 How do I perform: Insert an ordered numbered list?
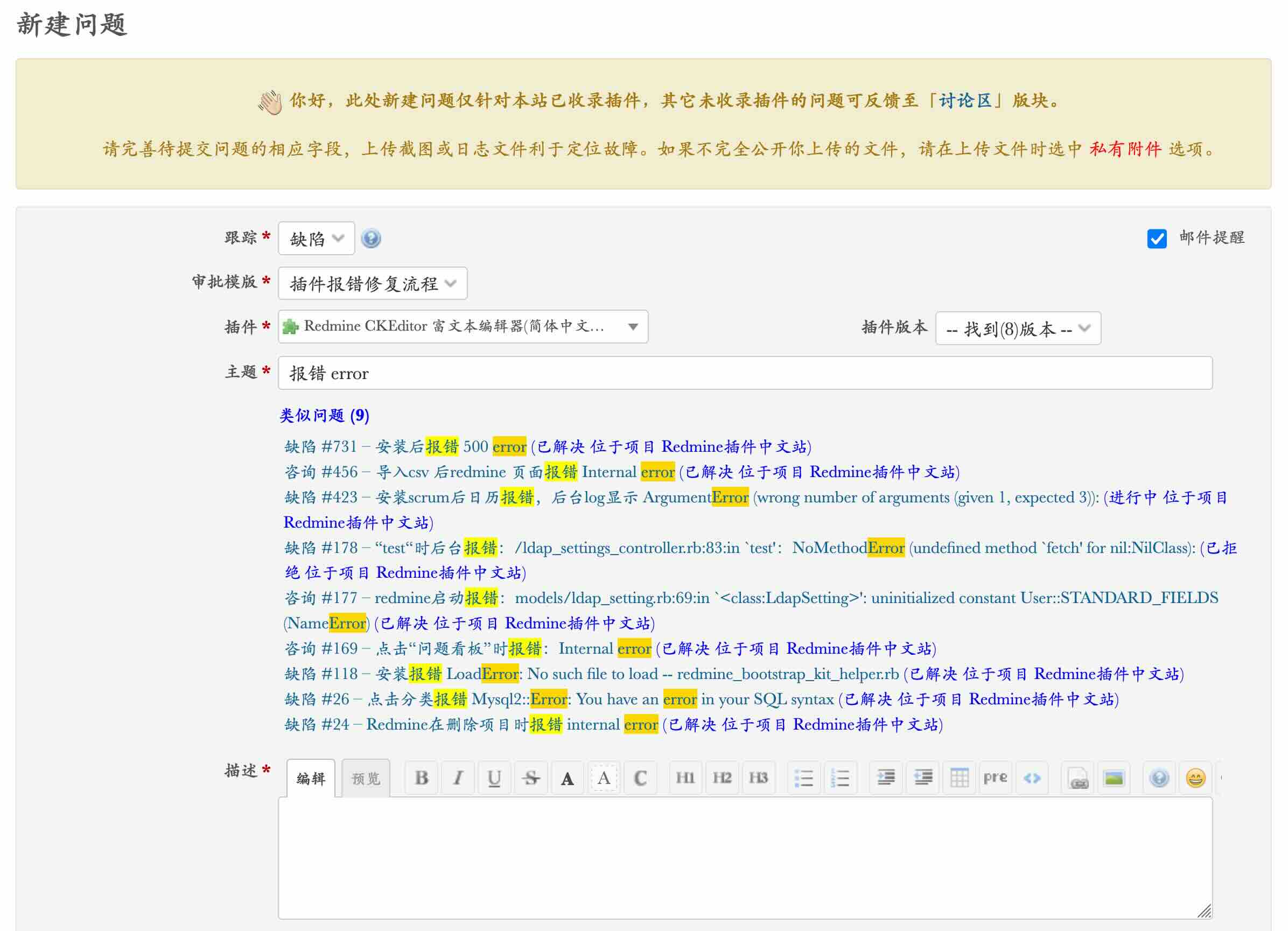(840, 778)
